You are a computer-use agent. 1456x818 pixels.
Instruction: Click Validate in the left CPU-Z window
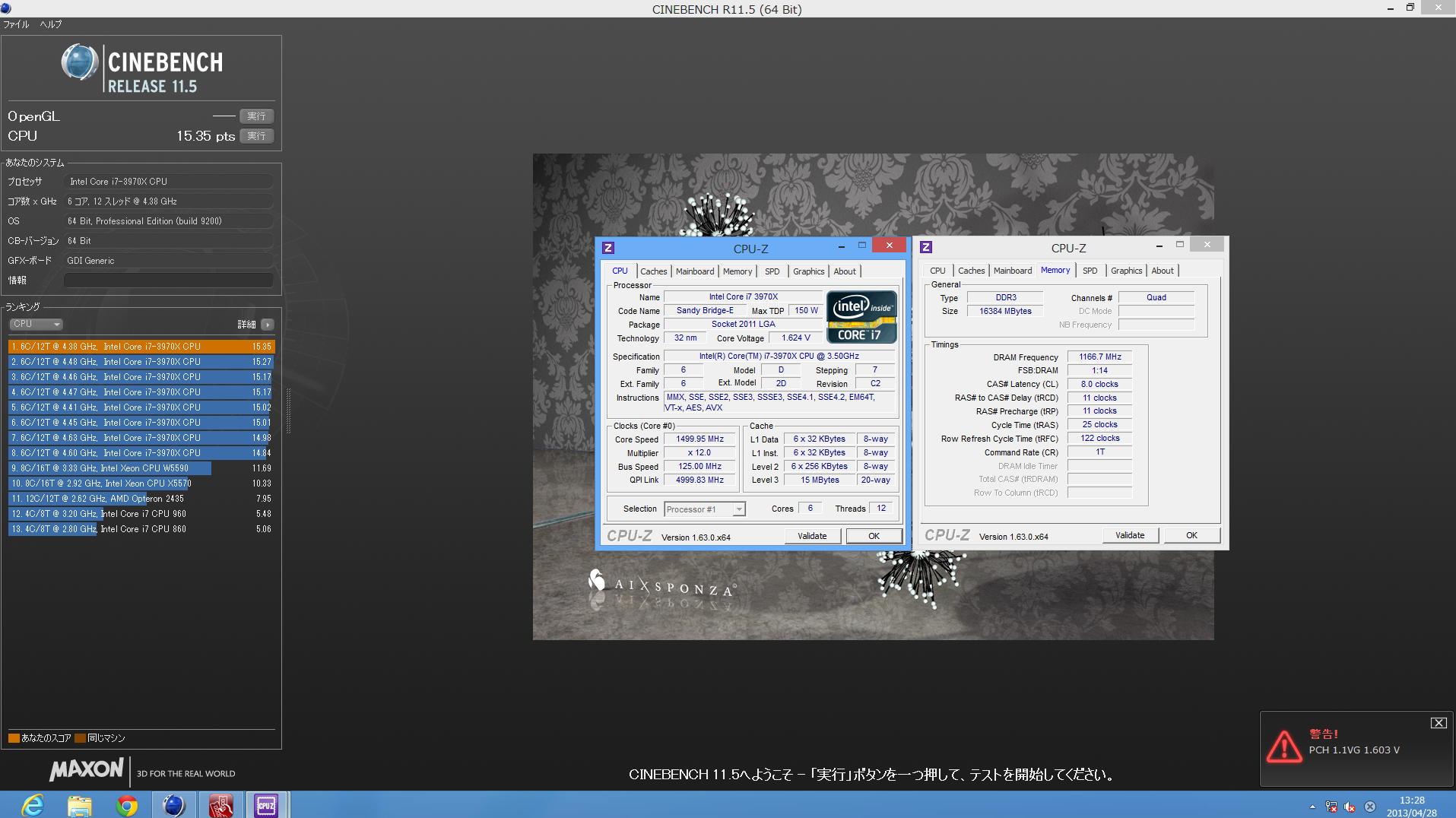[812, 536]
